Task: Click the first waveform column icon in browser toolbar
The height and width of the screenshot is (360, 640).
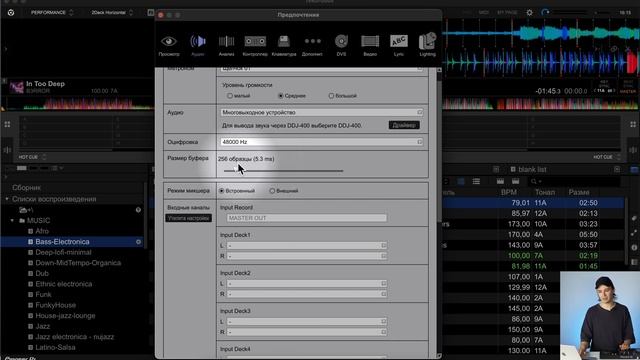Action: pyautogui.click(x=500, y=181)
